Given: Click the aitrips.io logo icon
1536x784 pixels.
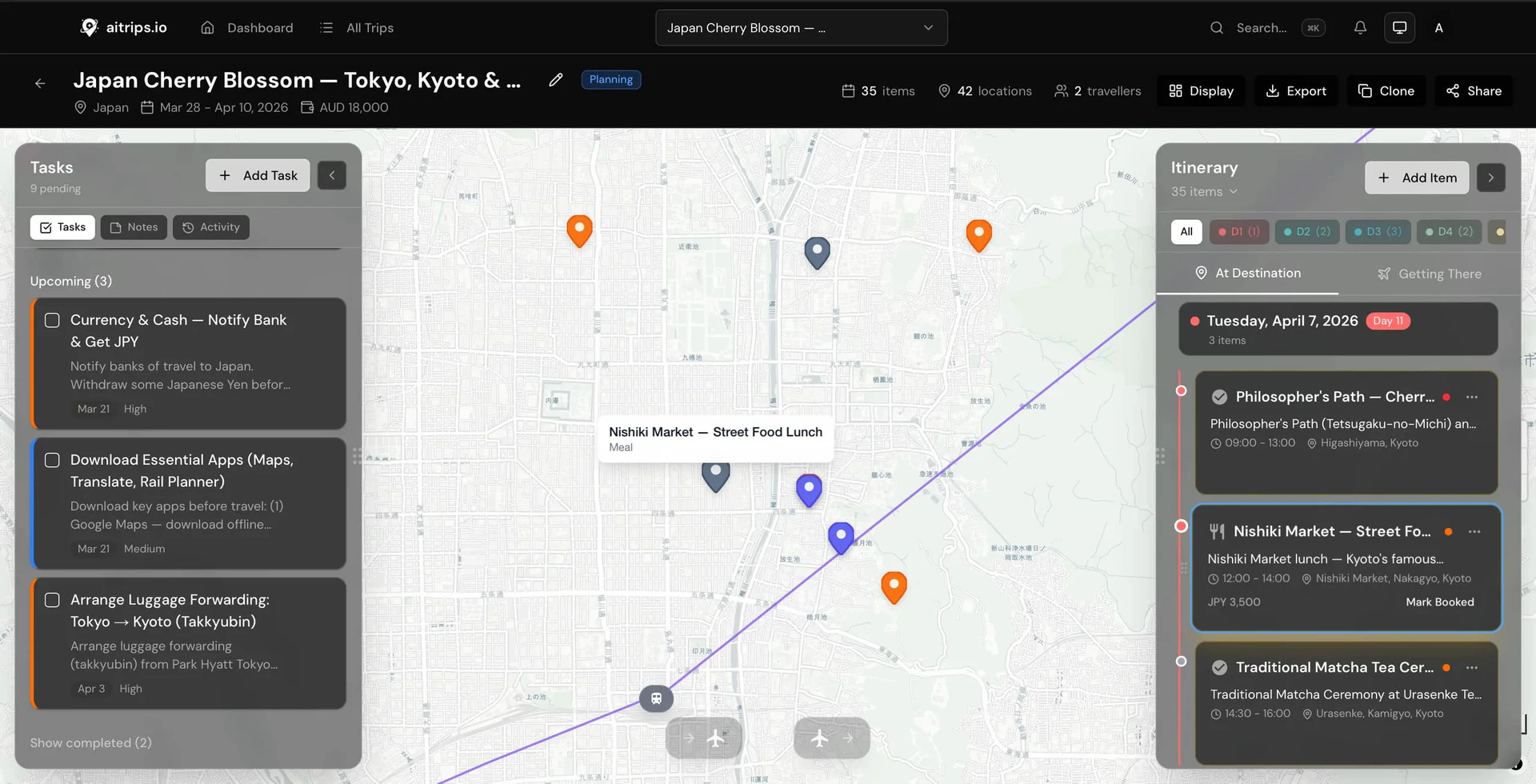Looking at the screenshot, I should [x=90, y=27].
